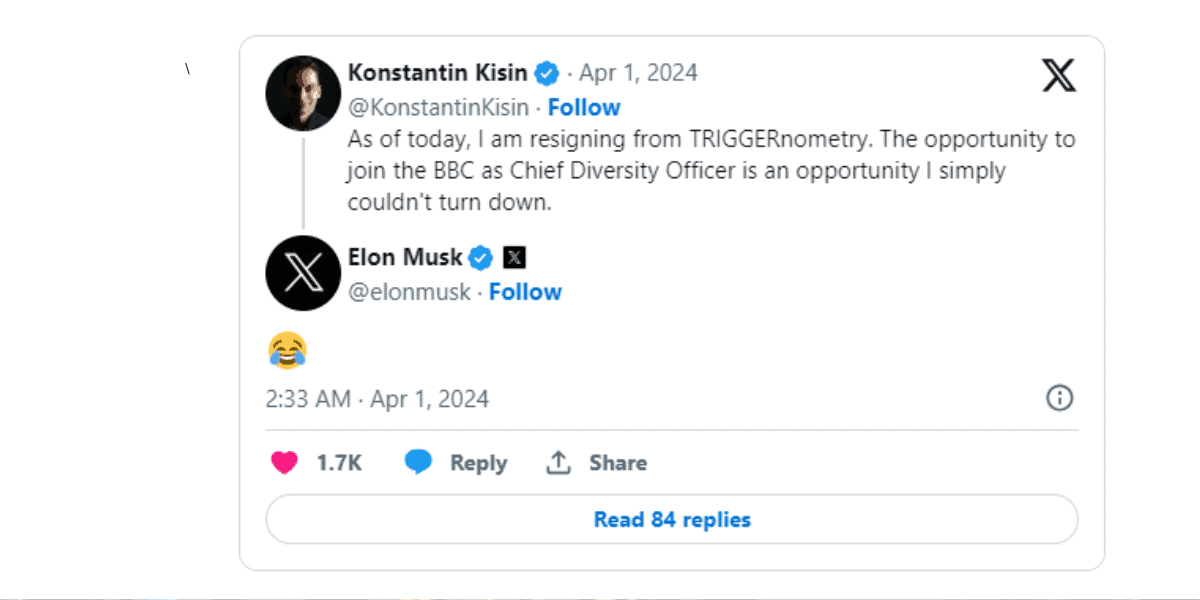Click the X logo in top right corner

click(x=1059, y=75)
